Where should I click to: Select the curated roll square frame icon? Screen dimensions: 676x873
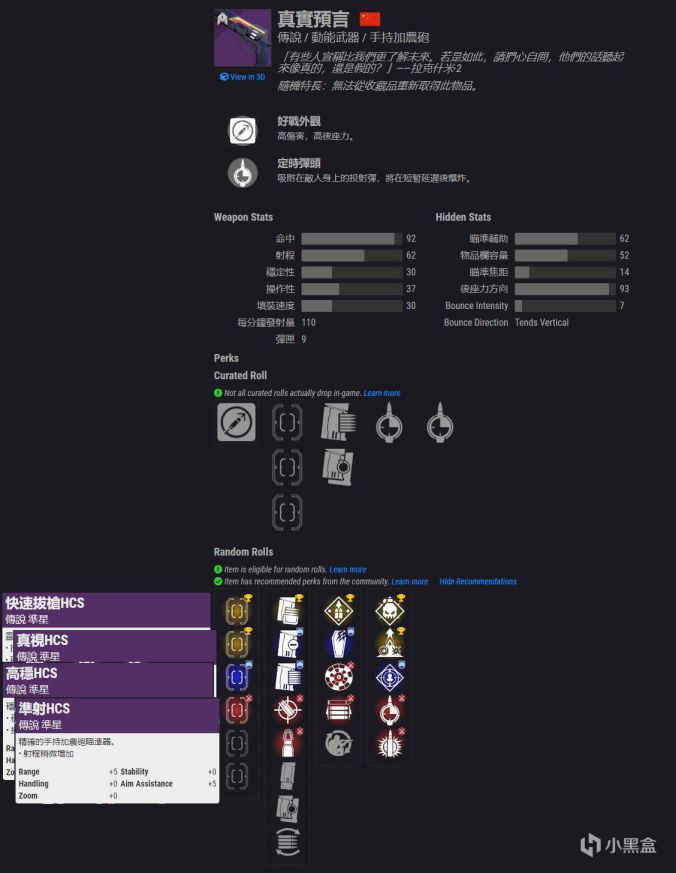237,423
